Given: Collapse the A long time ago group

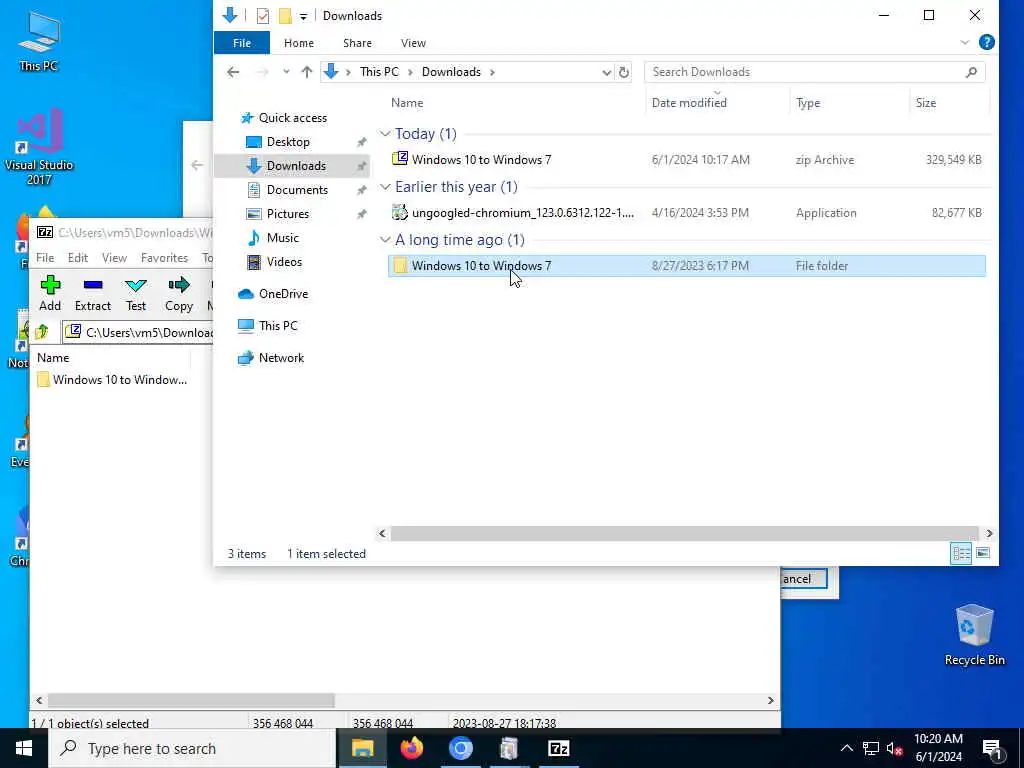Looking at the screenshot, I should coord(385,240).
